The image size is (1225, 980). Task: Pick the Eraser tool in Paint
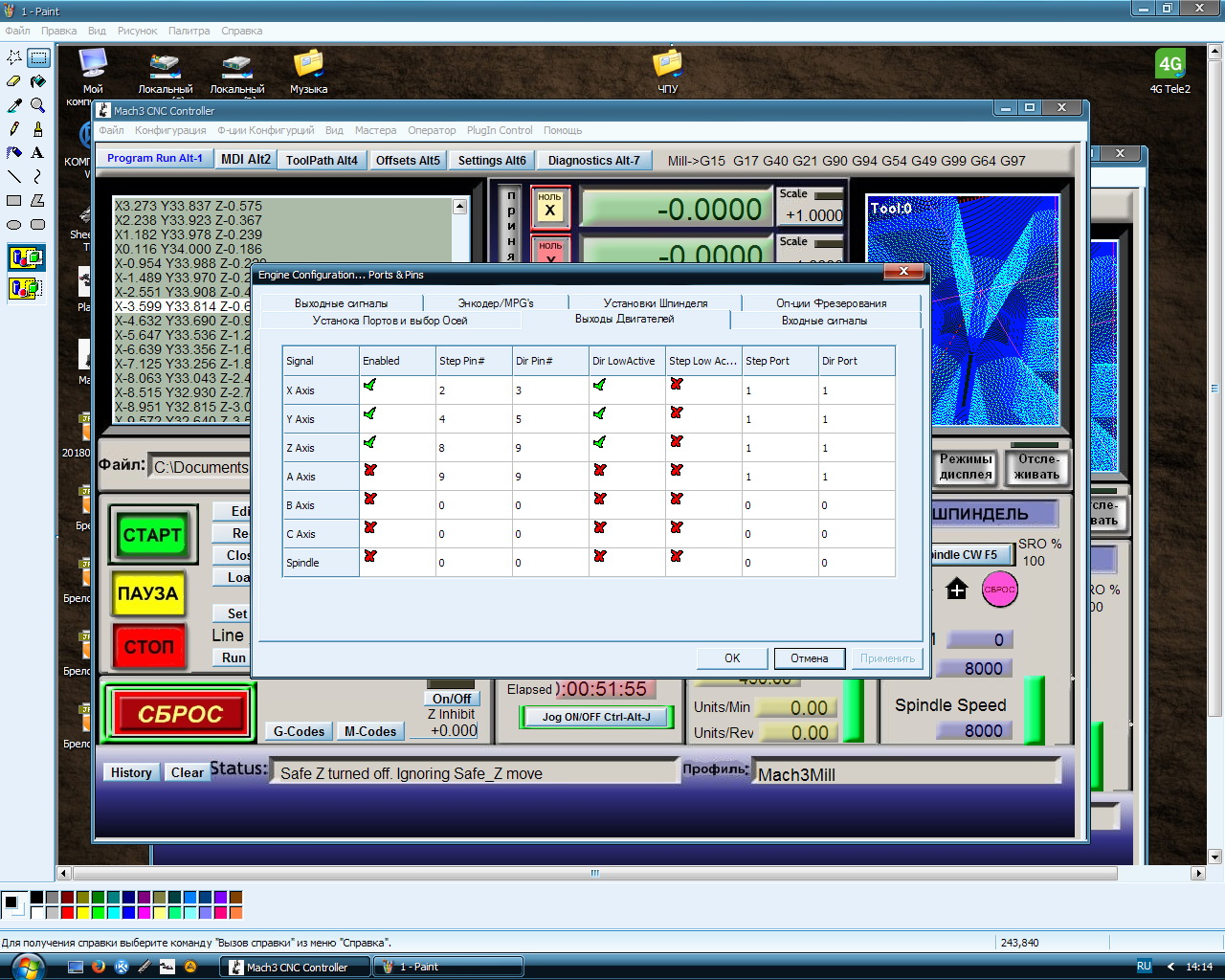coord(14,81)
